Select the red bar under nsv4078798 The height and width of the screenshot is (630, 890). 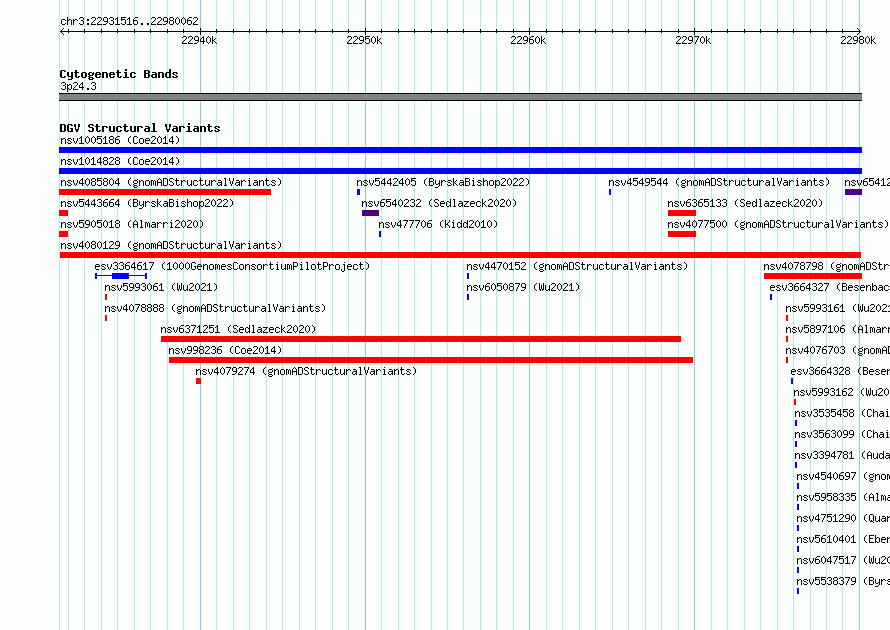[x=813, y=276]
